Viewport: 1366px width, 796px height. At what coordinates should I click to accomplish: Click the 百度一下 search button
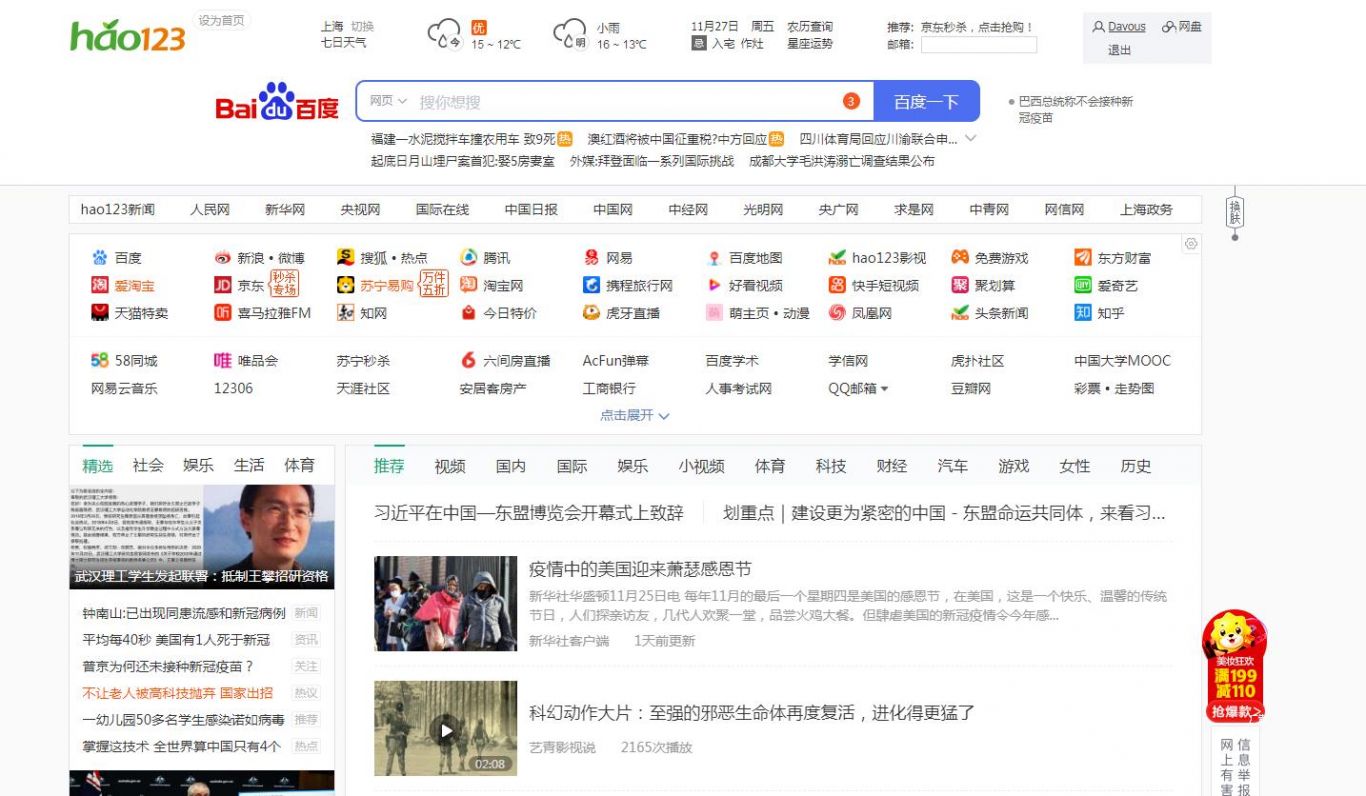pos(926,101)
